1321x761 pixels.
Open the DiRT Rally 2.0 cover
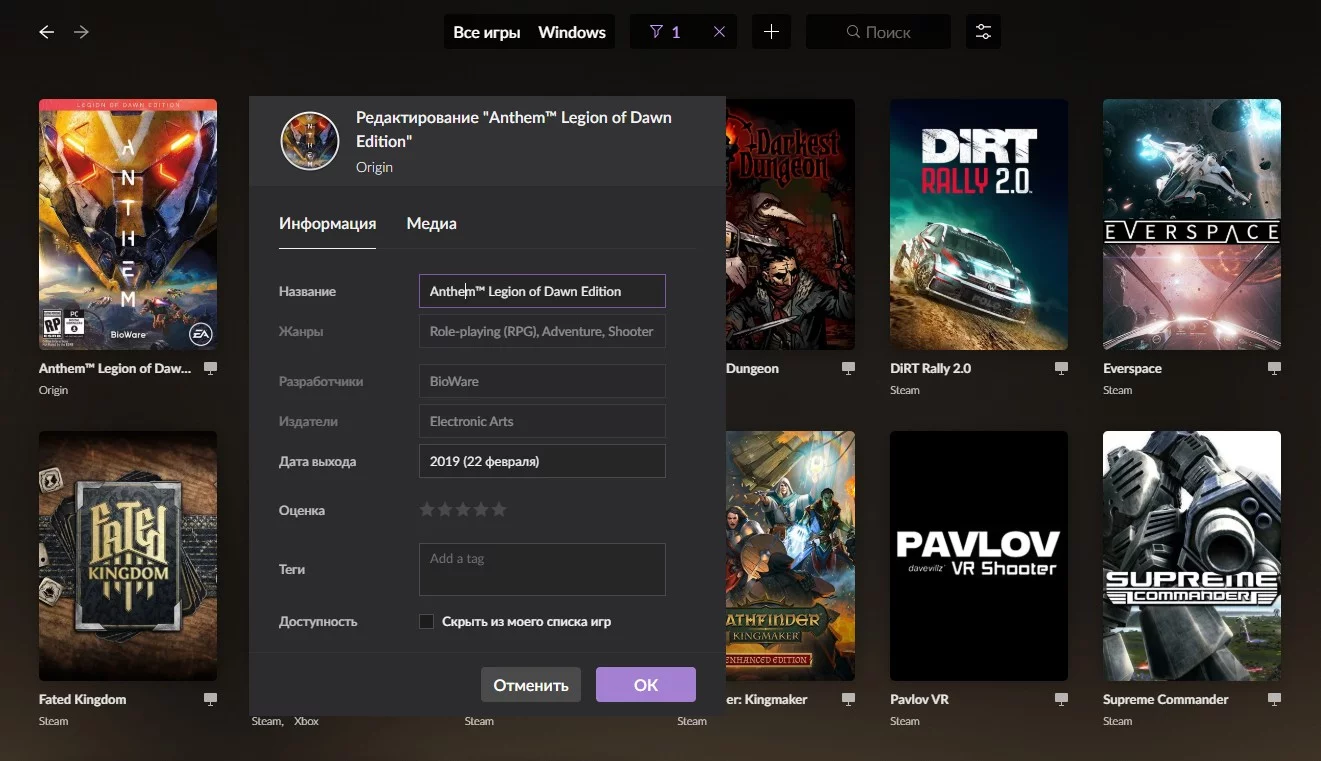[979, 224]
